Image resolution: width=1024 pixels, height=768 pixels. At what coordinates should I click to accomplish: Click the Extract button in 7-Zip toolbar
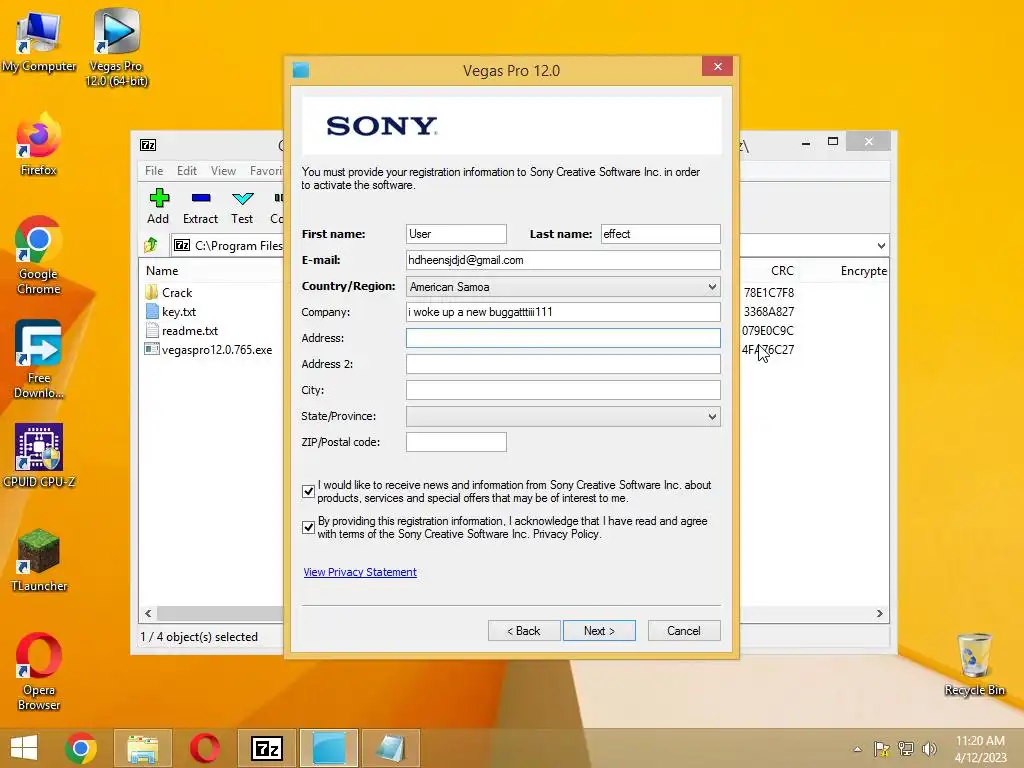[200, 206]
